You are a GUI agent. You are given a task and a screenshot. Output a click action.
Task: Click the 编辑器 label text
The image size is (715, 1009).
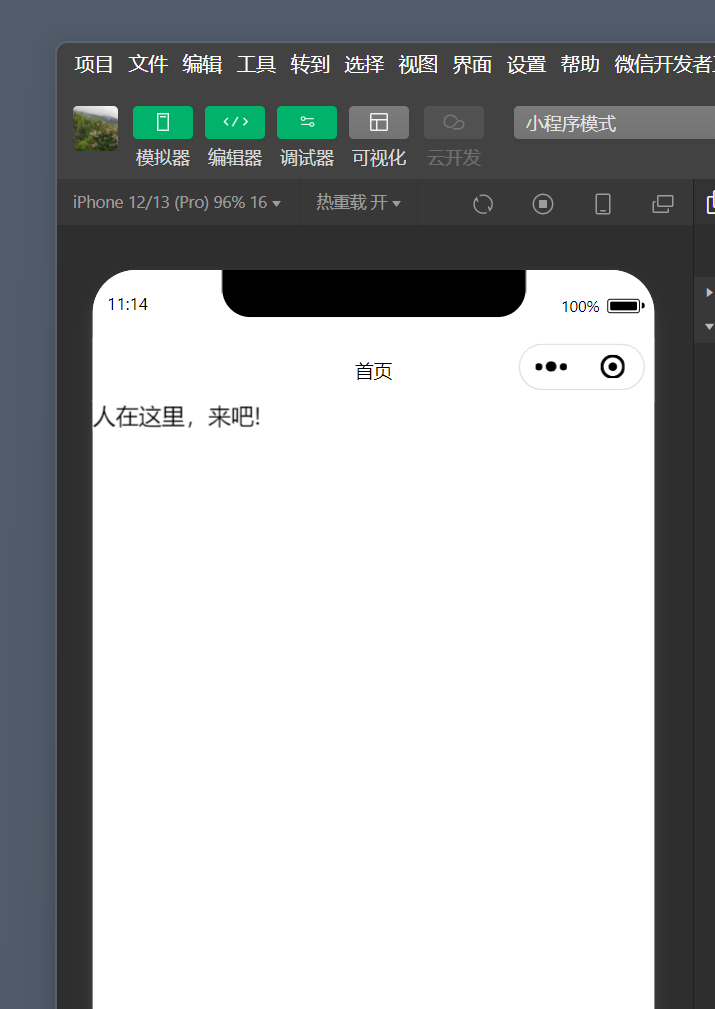pos(235,158)
